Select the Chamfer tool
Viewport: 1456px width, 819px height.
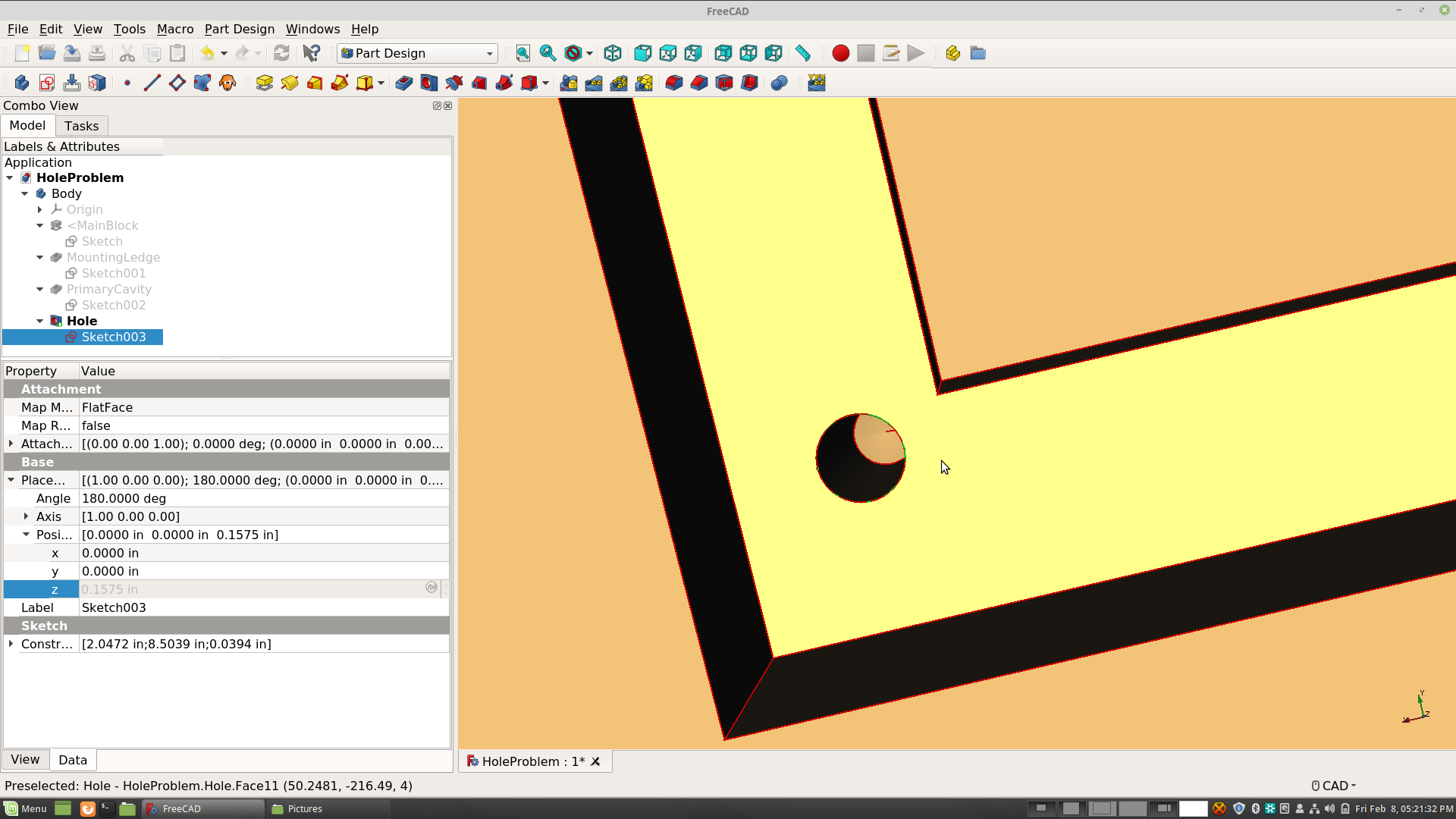coord(699,83)
